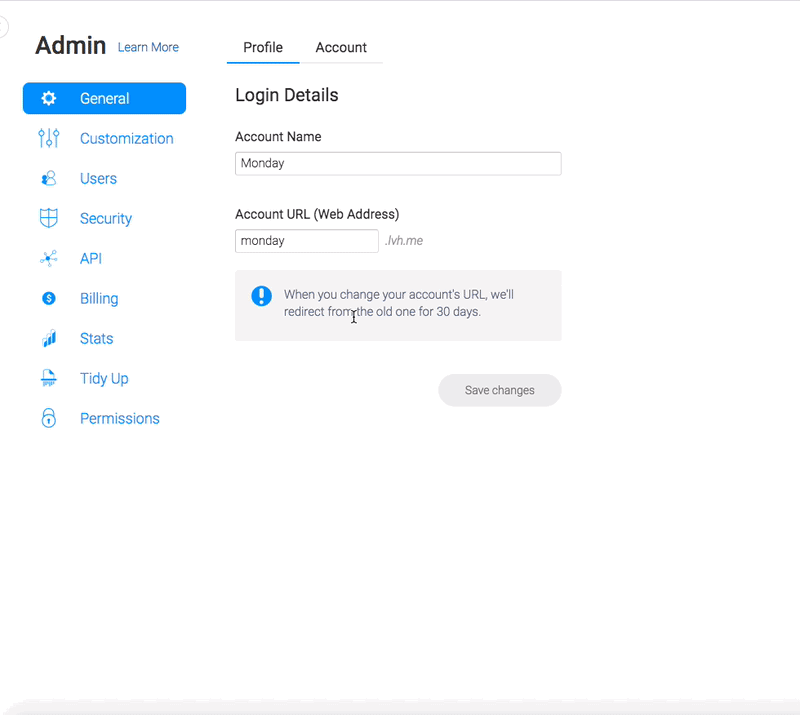Click the Stats bar chart icon
800x715 pixels.
tap(48, 338)
